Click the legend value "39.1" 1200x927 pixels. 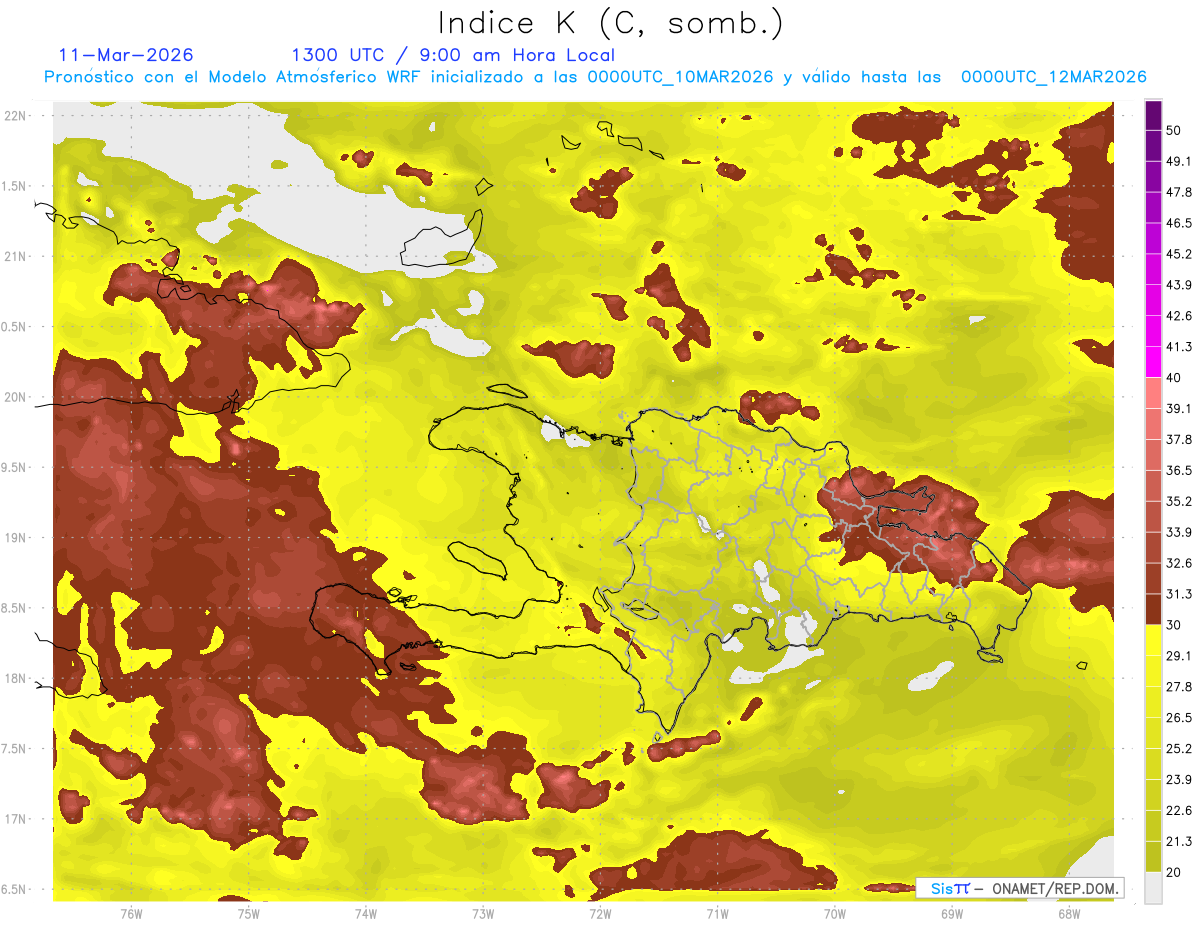coord(1179,409)
